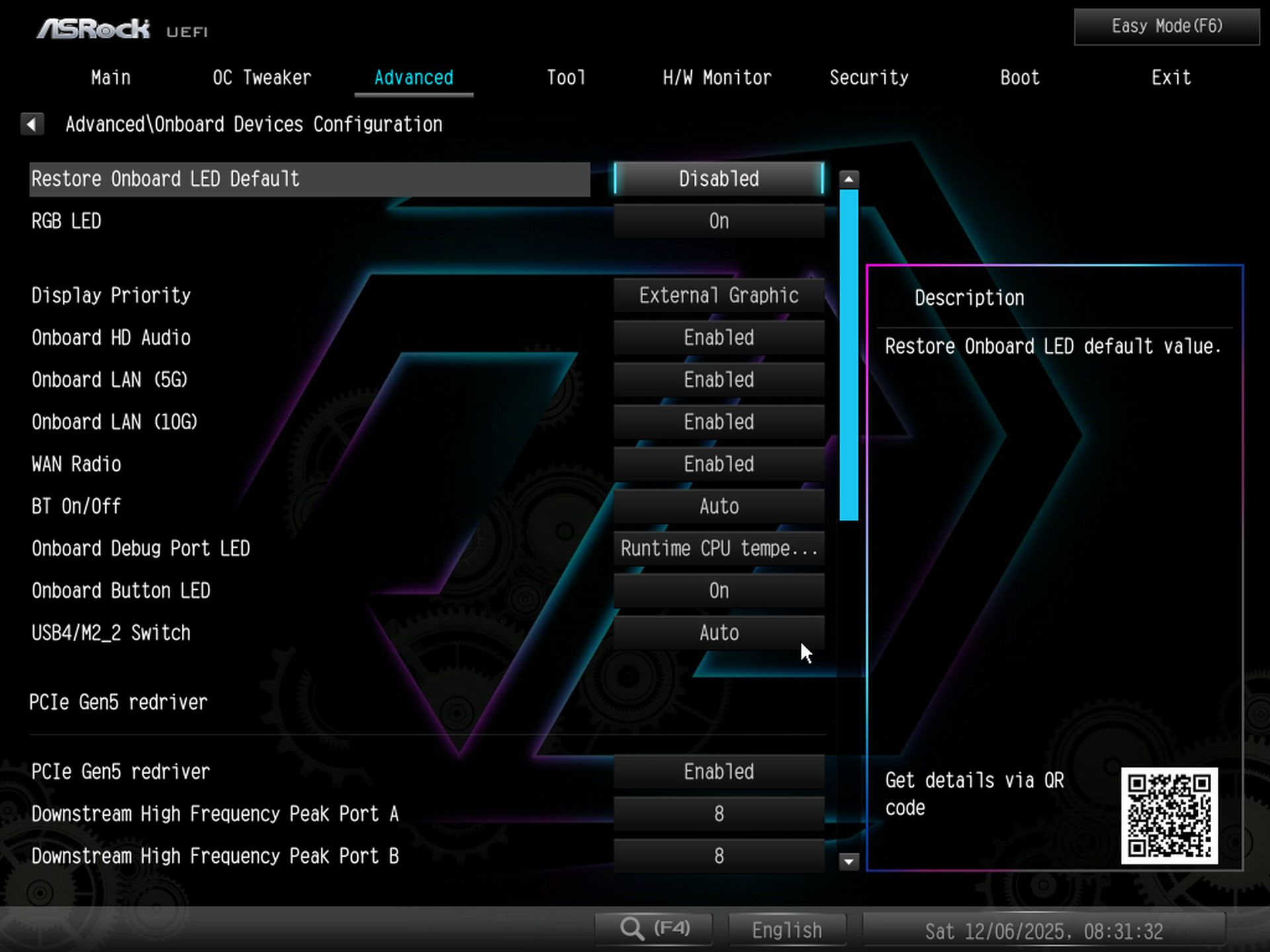Open Onboard Debug Port LED dropdown
Screen dimensions: 1270x952
coord(718,548)
